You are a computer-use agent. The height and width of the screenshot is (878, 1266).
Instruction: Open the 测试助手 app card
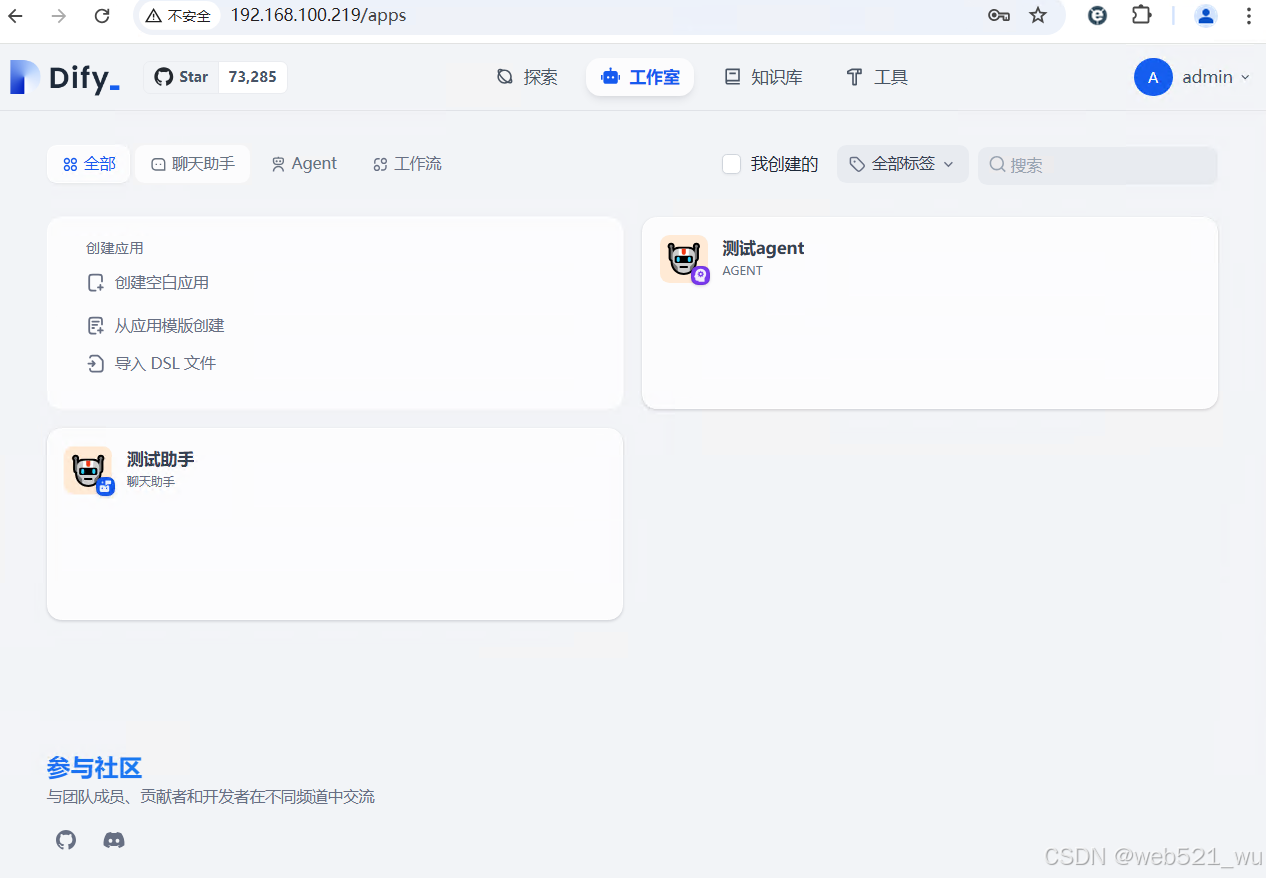pyautogui.click(x=335, y=524)
